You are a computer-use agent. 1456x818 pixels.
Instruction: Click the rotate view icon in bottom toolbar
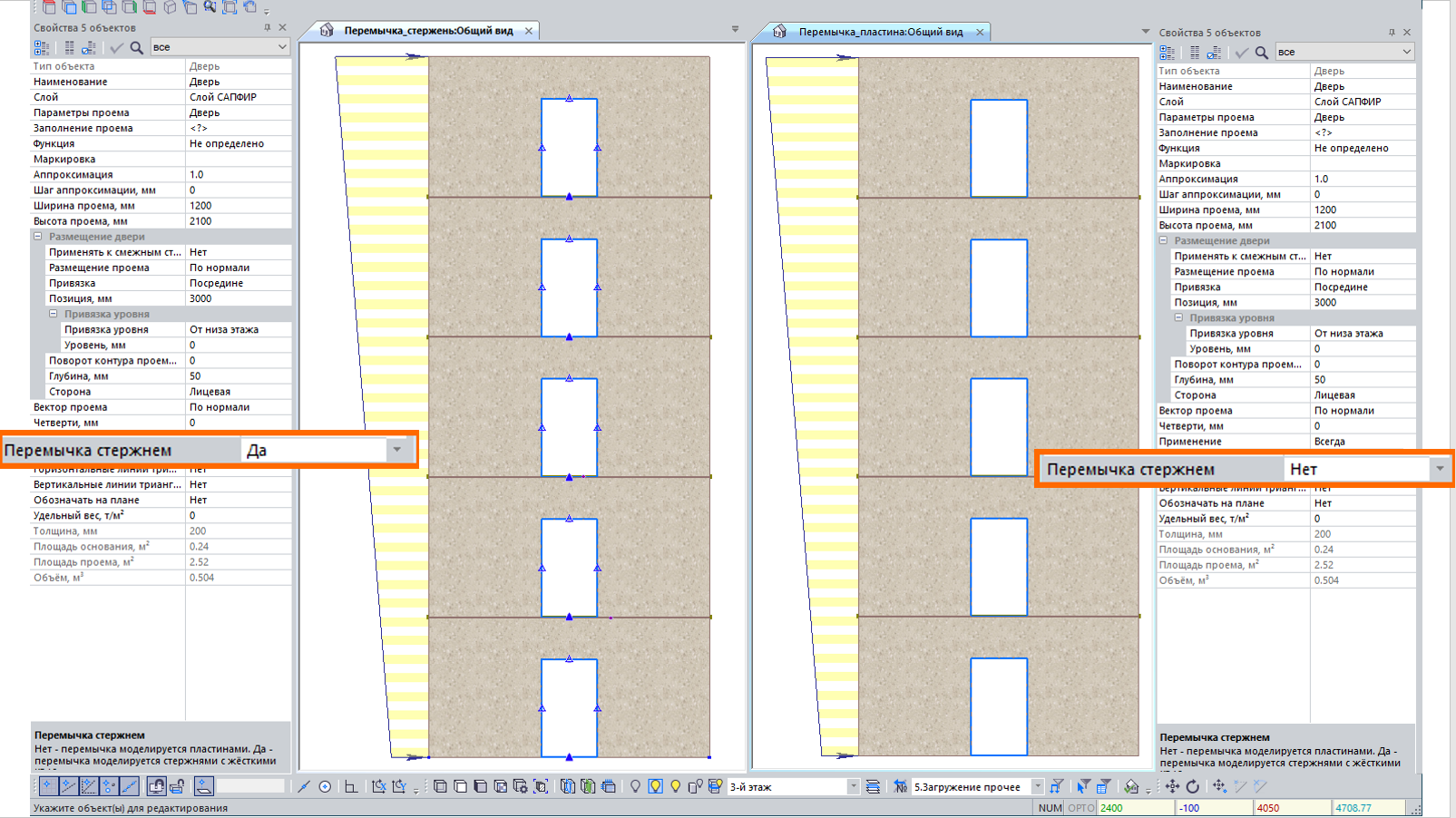tap(1193, 786)
